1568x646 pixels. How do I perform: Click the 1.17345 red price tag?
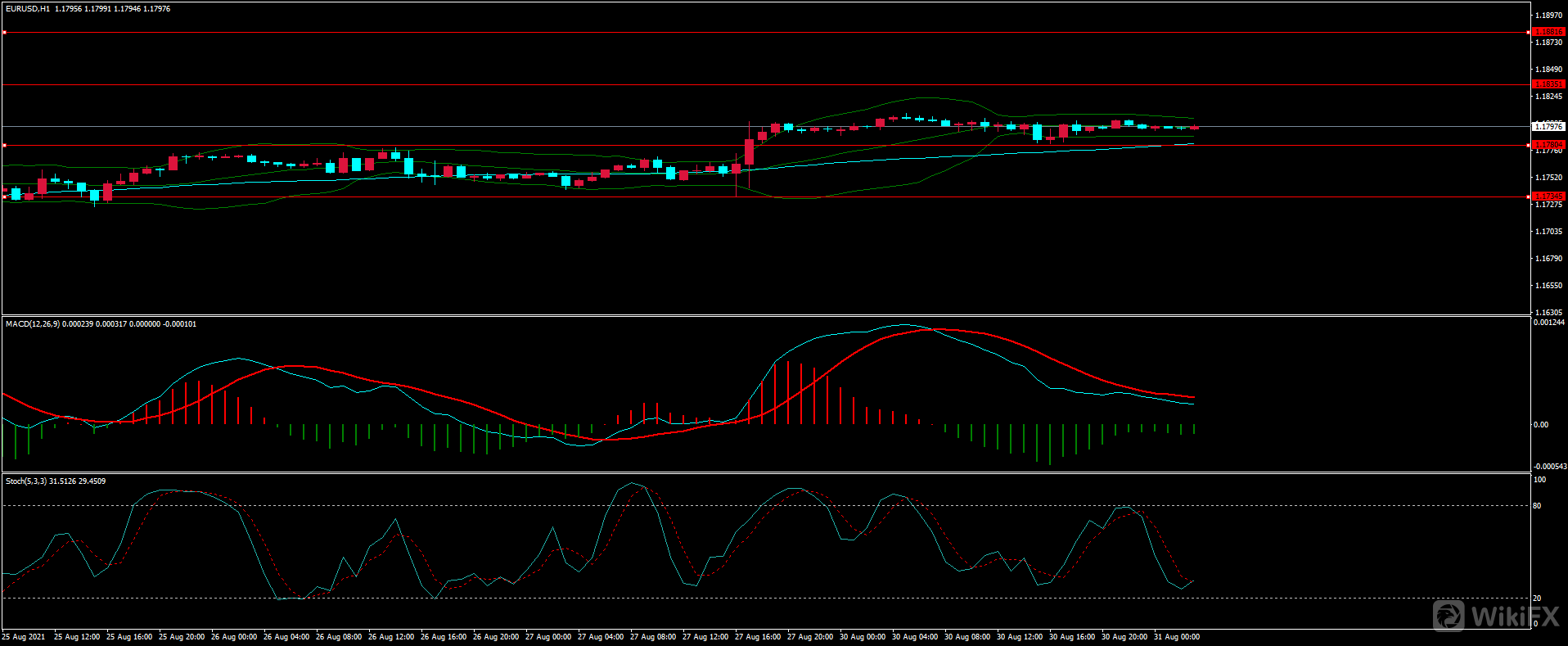pos(1548,197)
